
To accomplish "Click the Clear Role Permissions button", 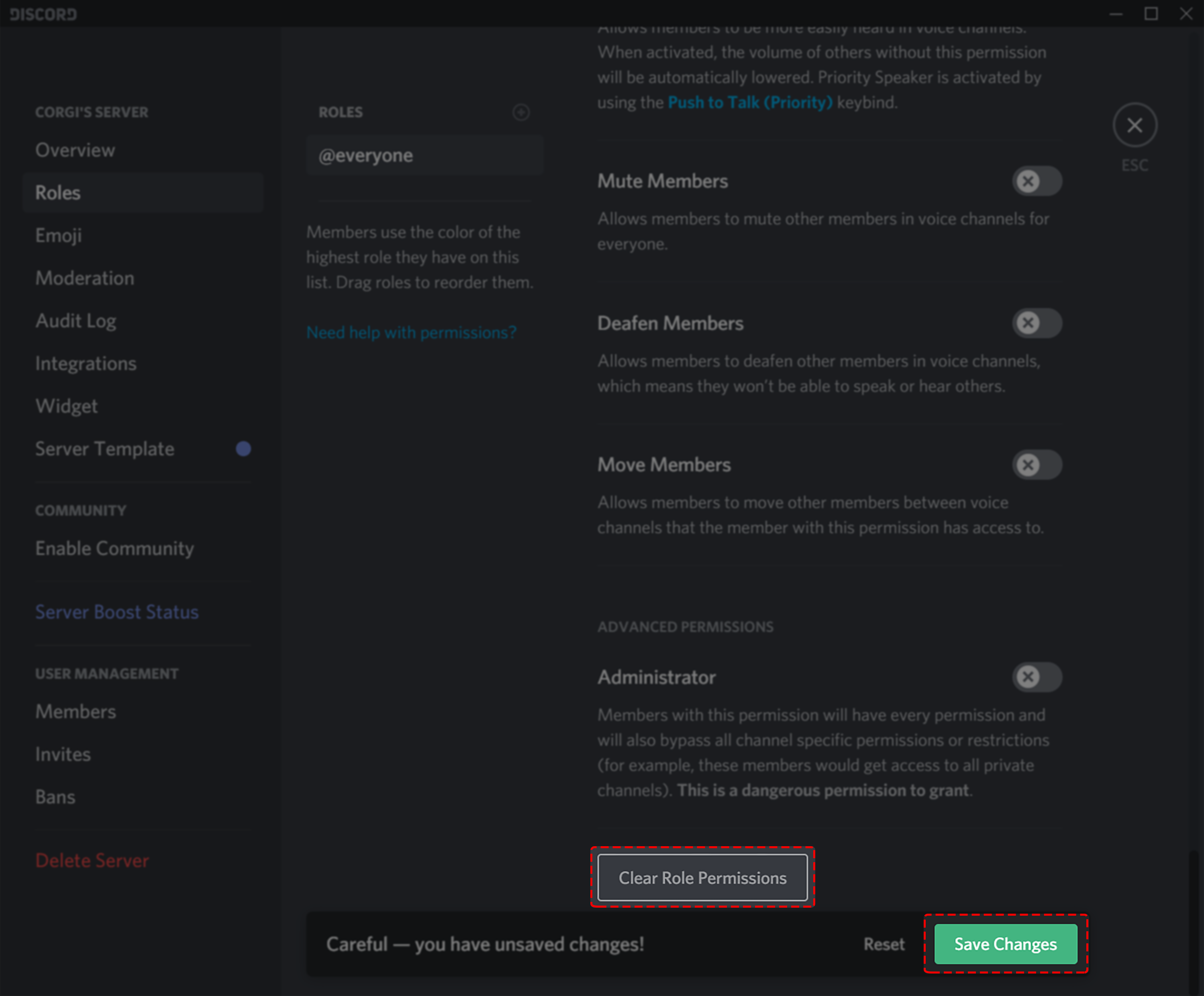I will (703, 877).
